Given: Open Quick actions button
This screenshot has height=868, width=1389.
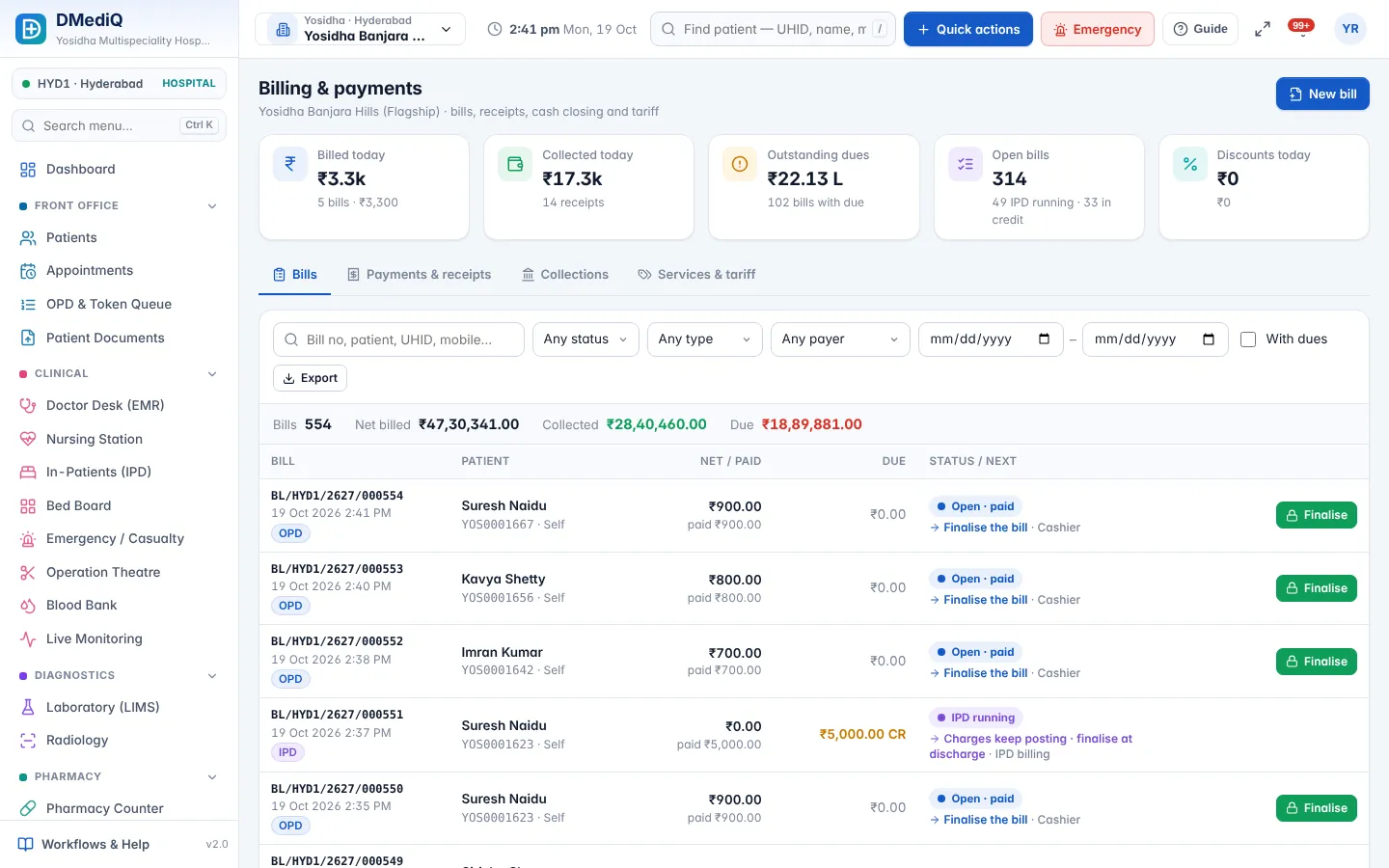Looking at the screenshot, I should click(x=968, y=29).
